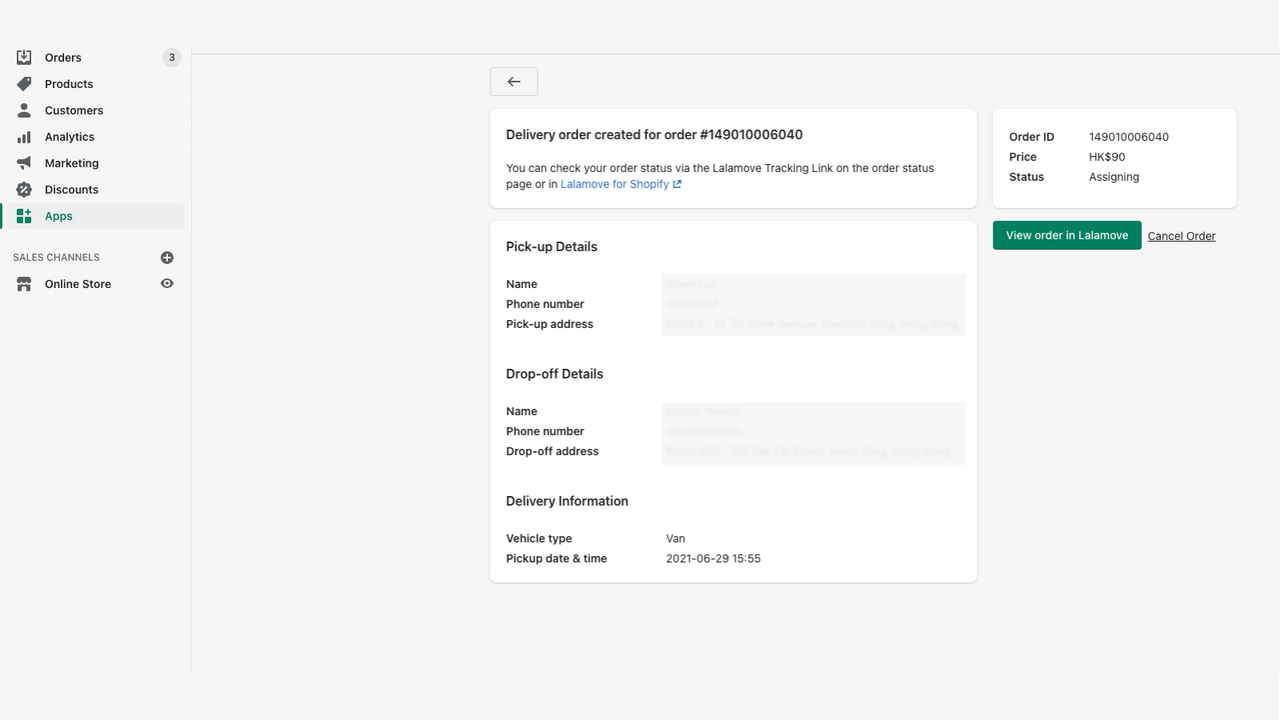Click the blurred Pick-up address field
This screenshot has width=1280, height=720.
812,324
